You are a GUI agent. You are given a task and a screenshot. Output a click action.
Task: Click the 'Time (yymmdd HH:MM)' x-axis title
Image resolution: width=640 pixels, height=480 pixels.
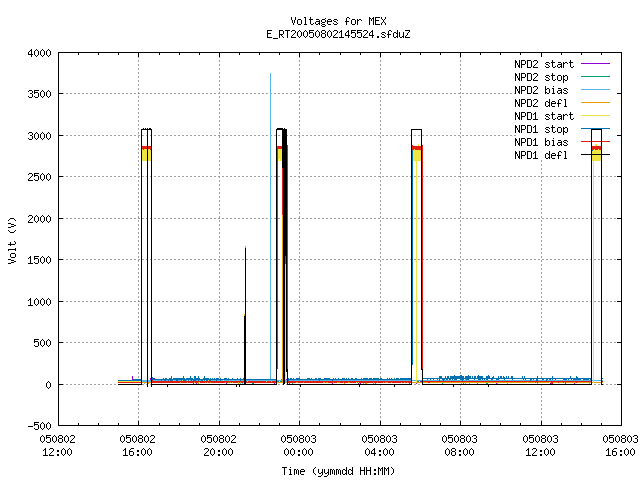pyautogui.click(x=338, y=471)
